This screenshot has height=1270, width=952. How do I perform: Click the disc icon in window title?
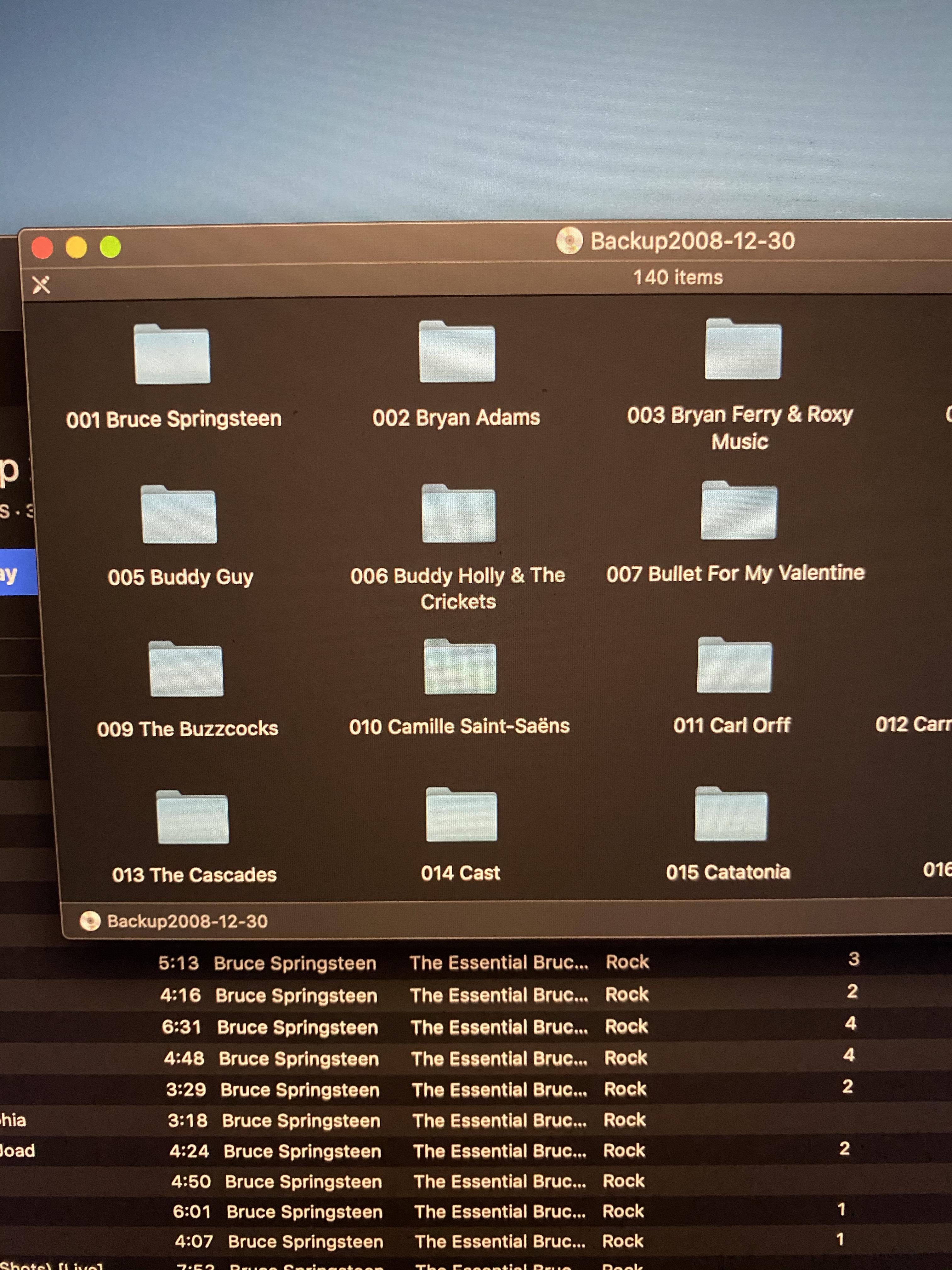pos(569,241)
